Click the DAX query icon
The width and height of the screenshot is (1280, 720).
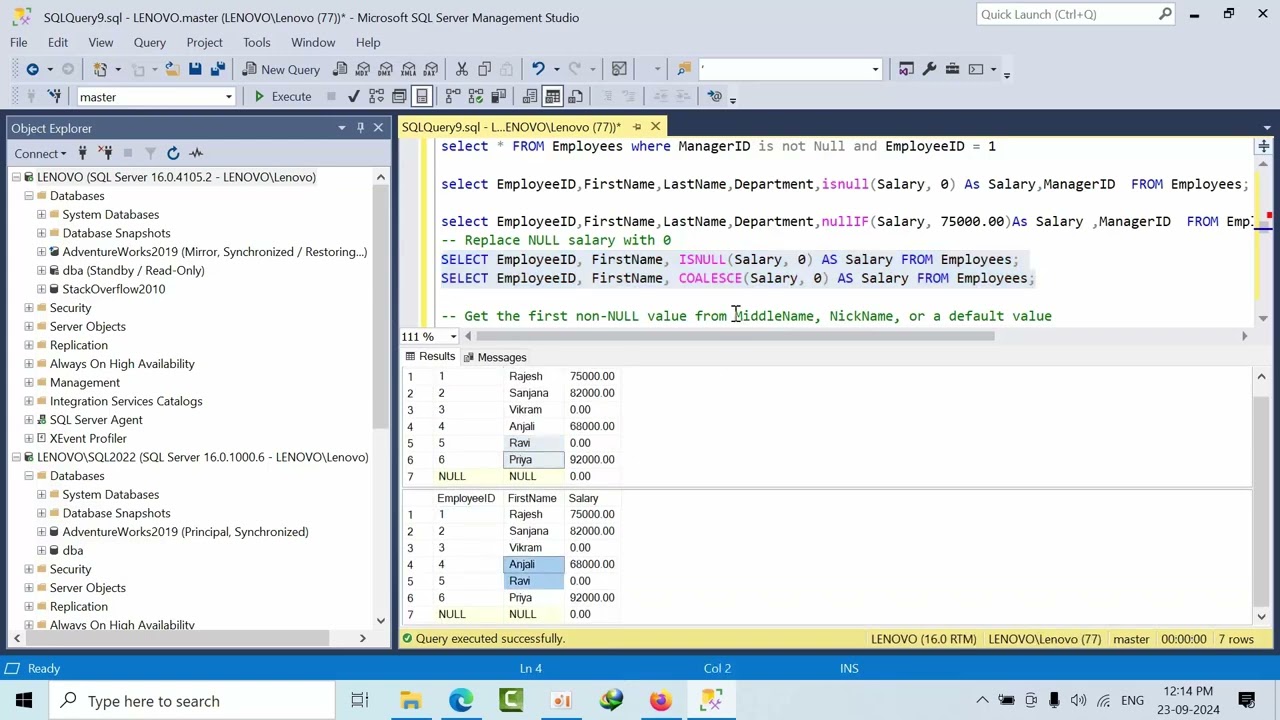point(431,69)
